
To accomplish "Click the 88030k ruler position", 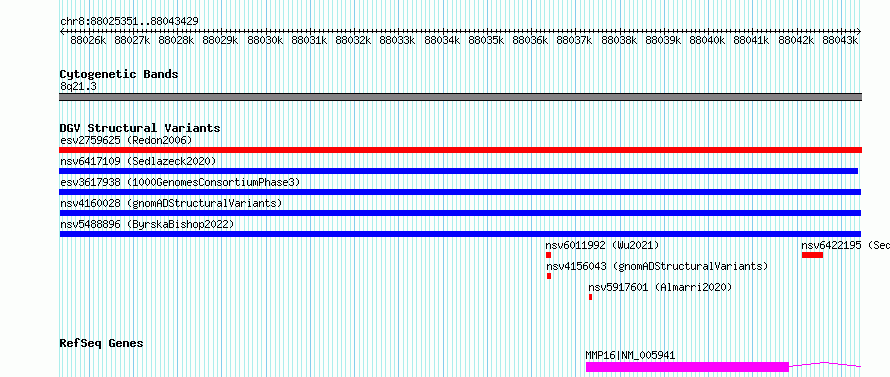I will [x=265, y=40].
